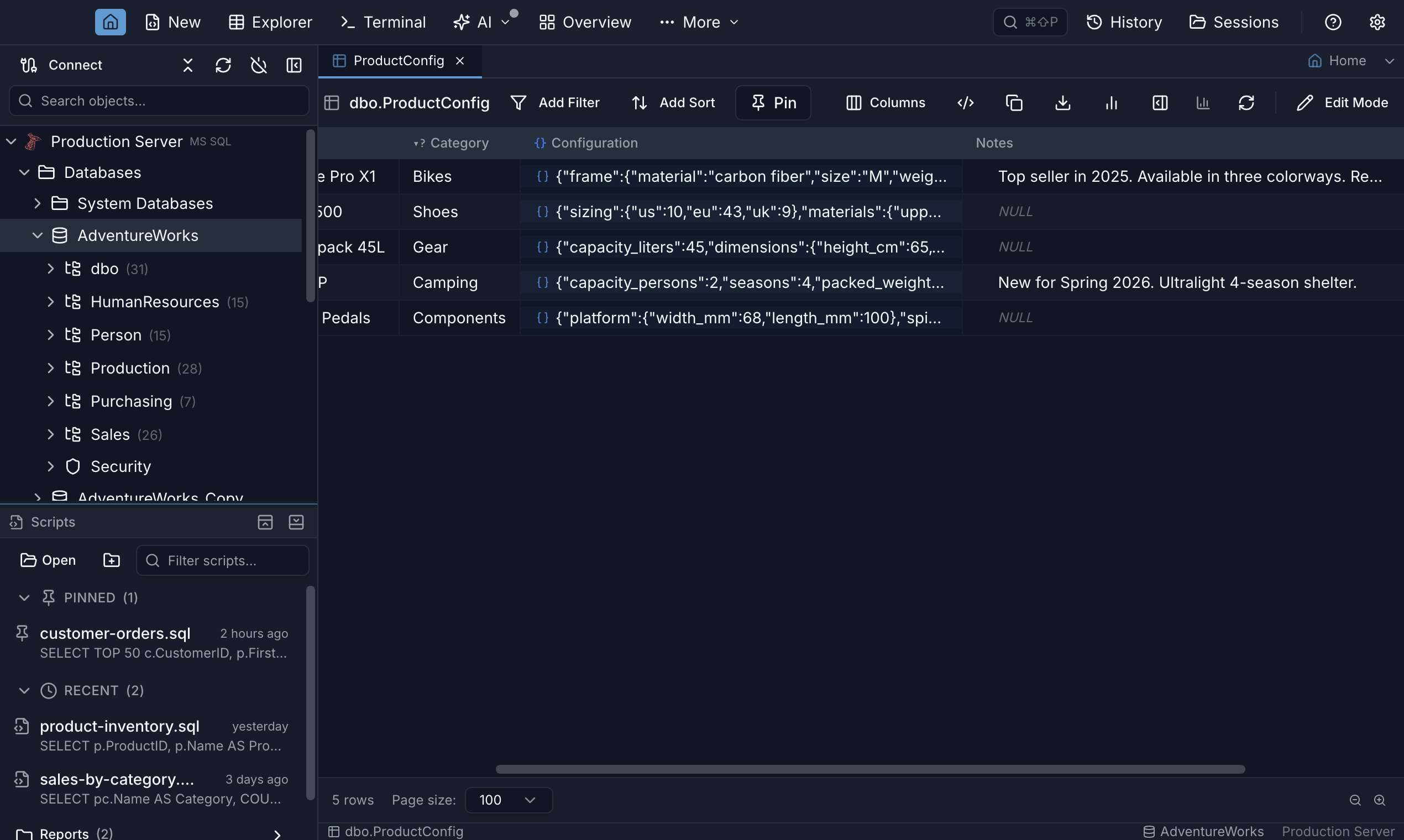
Task: Click the horizontal scrollbar of the grid
Action: click(x=870, y=769)
